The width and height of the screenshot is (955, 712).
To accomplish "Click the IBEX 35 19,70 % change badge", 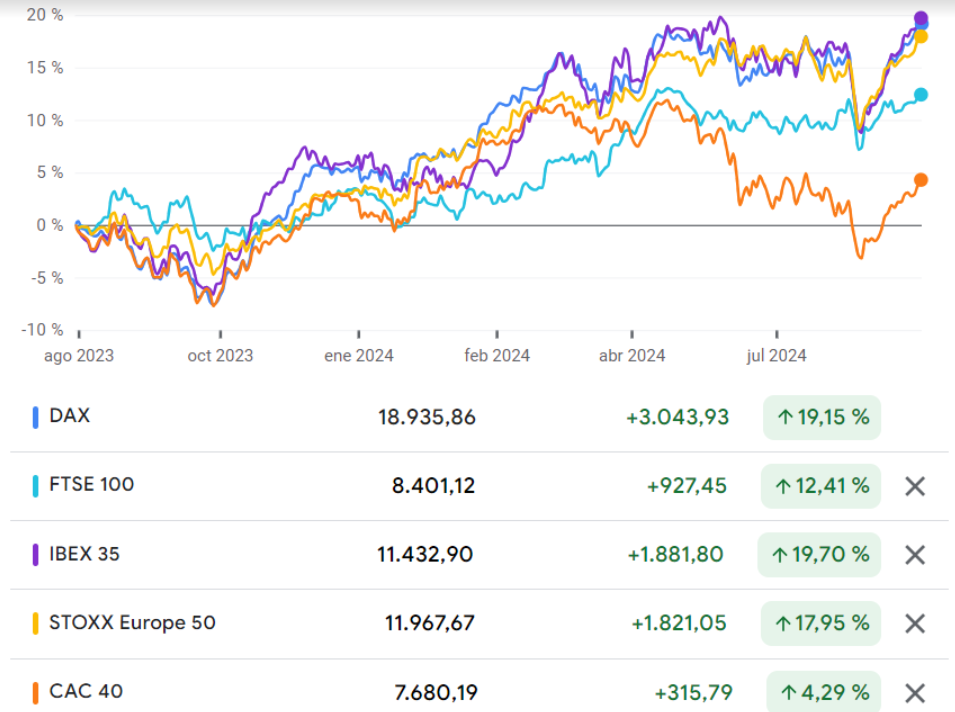I will [822, 555].
